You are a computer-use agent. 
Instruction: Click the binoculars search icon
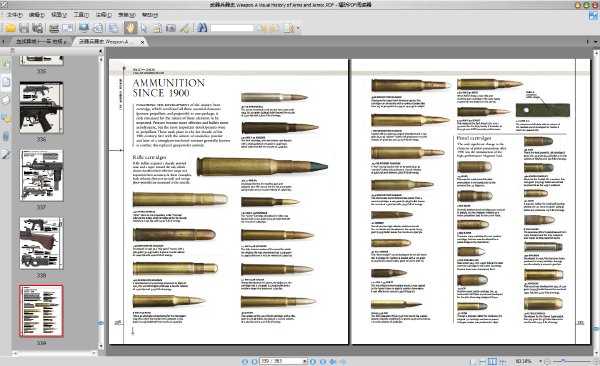[202, 28]
